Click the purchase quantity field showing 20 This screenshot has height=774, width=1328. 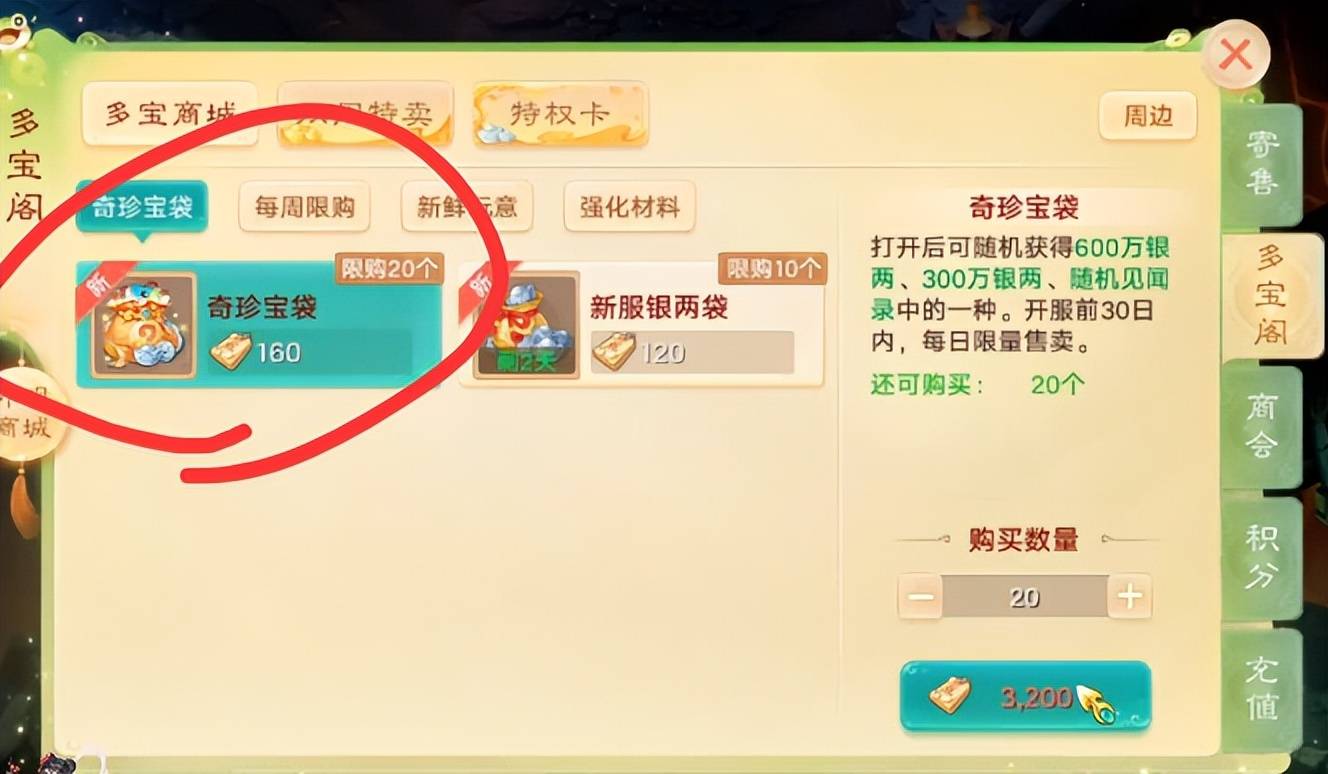1025,598
